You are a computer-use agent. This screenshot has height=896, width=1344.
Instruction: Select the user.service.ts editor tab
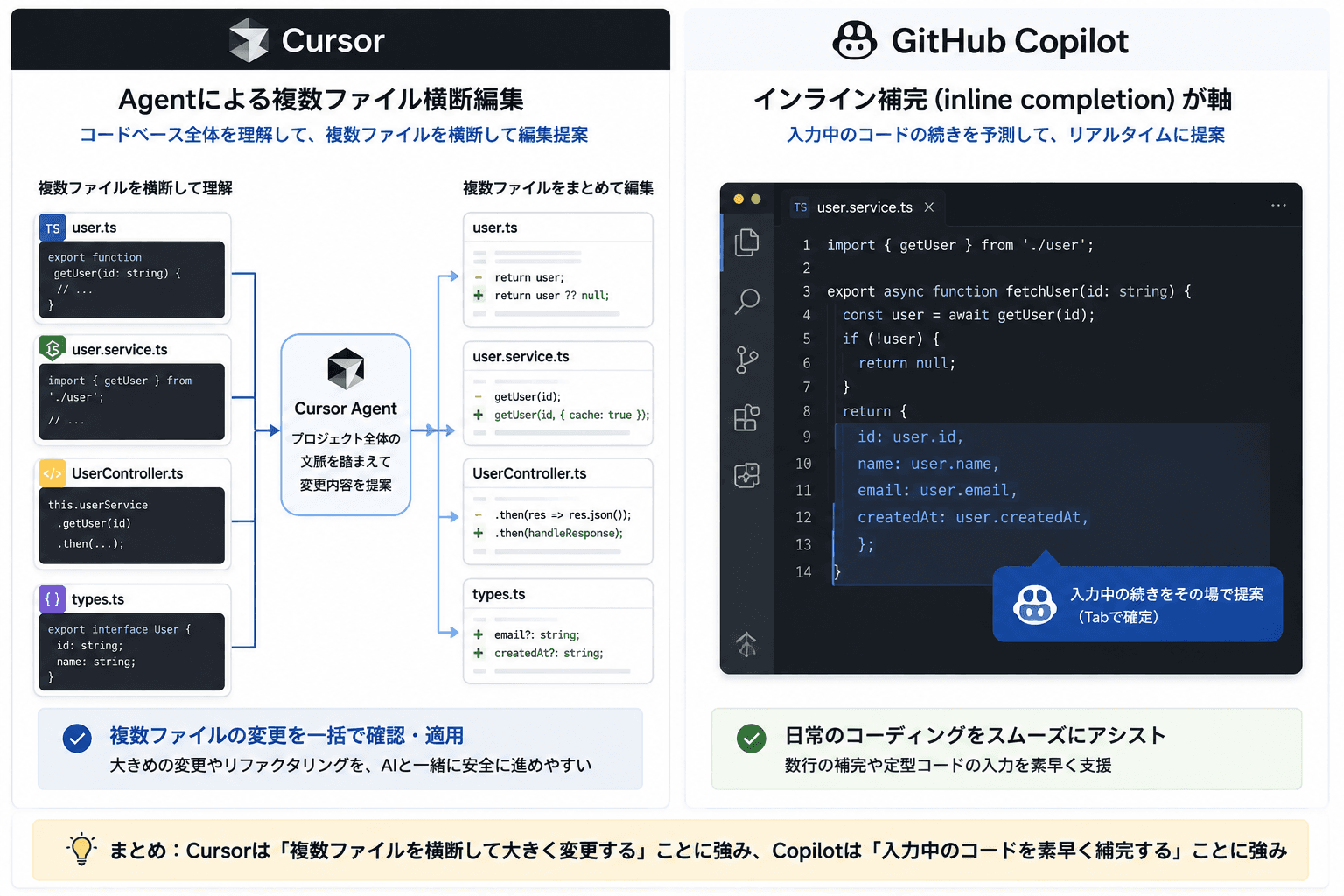864,207
